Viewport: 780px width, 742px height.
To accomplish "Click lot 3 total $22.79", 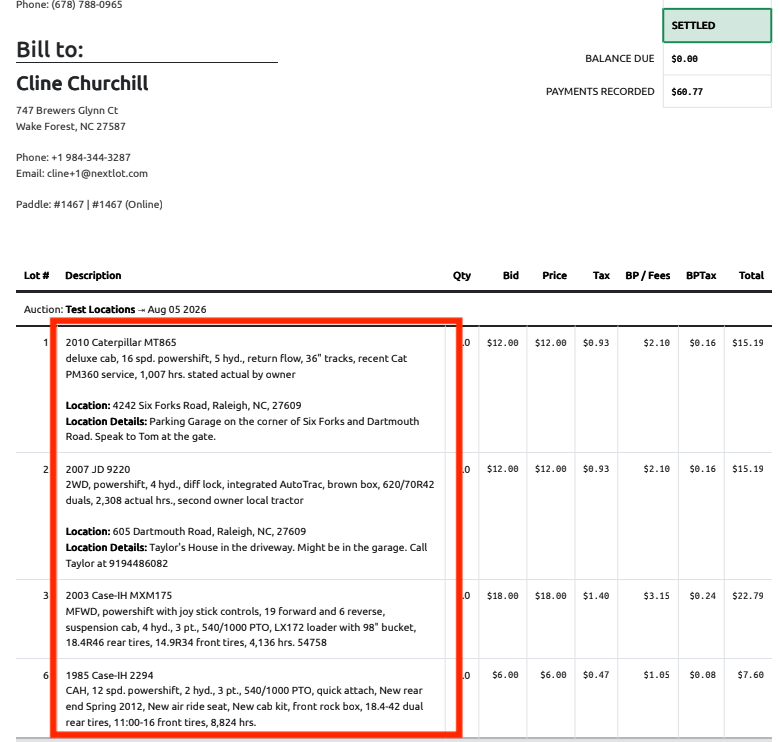I will [x=748, y=596].
